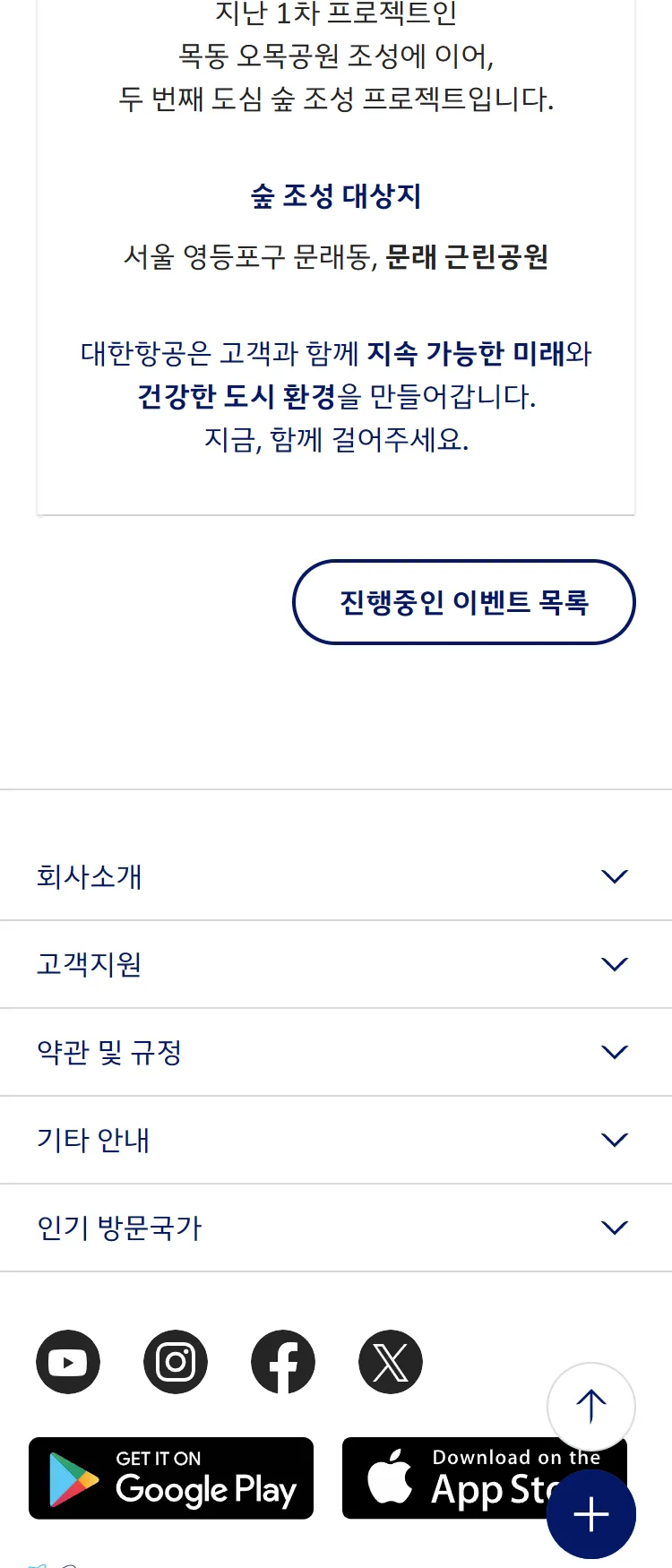Click the 문래 근린공원 bold text
672x1568 pixels.
pos(467,258)
